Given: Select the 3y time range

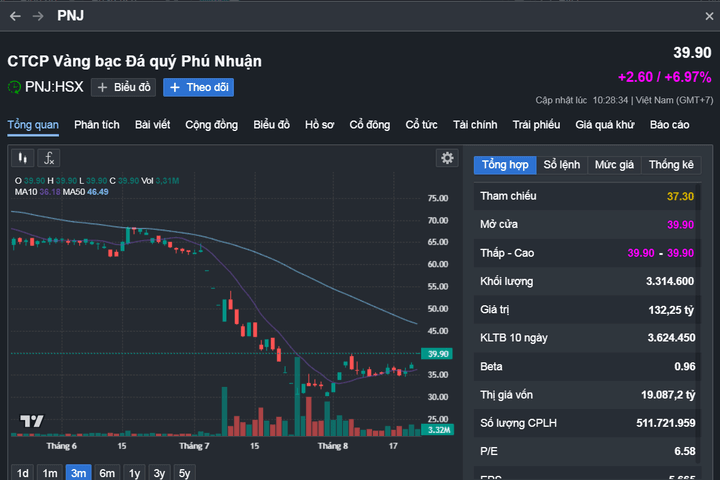Looking at the screenshot, I should coord(159,473).
